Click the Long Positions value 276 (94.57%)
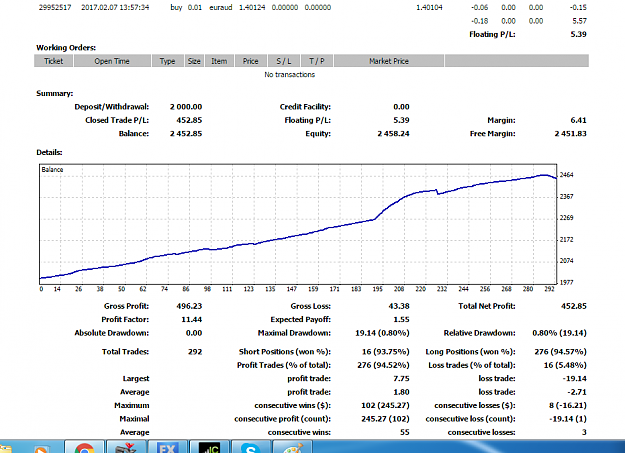The width and height of the screenshot is (625, 453). (x=560, y=352)
